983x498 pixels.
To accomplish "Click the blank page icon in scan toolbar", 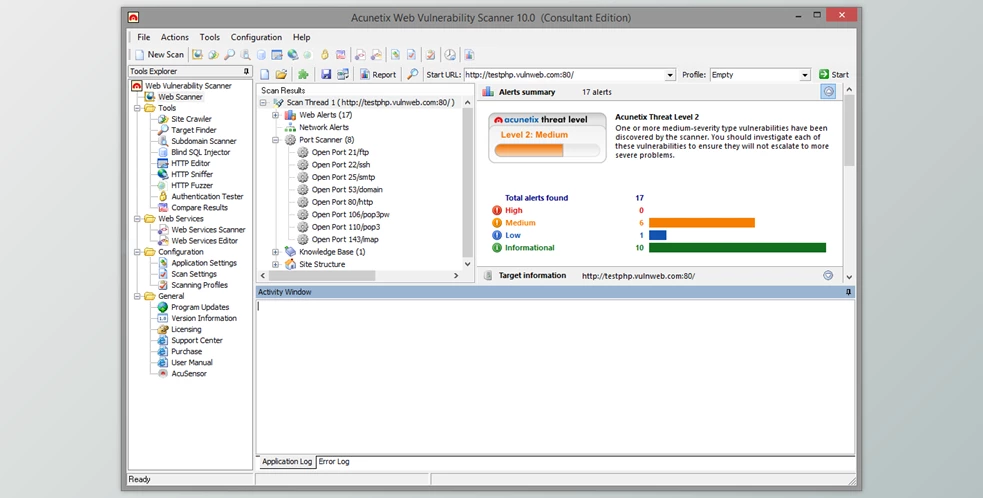I will pyautogui.click(x=265, y=75).
